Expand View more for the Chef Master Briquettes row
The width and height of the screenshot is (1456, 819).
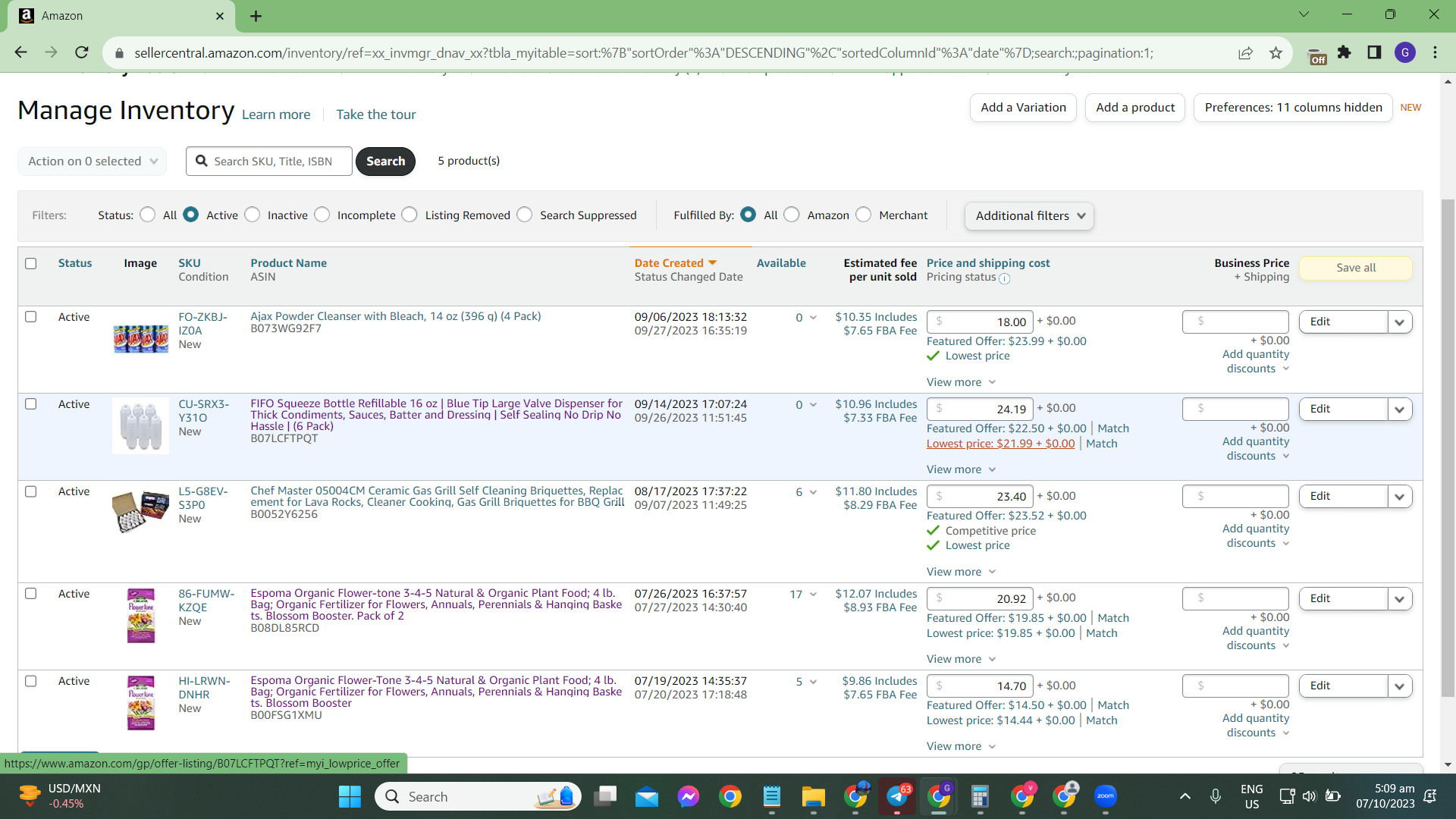tap(961, 572)
